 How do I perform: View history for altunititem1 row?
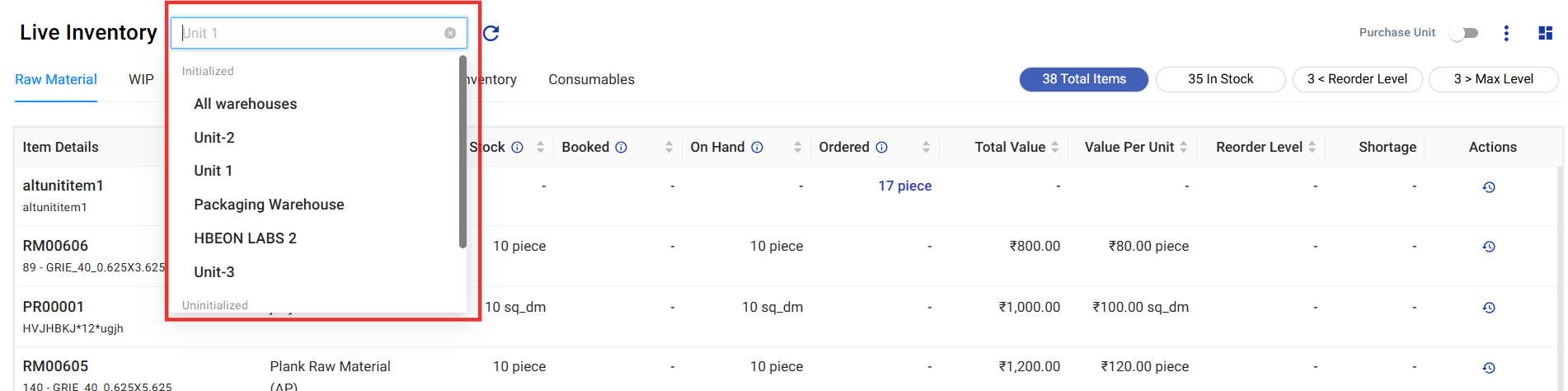click(x=1489, y=187)
